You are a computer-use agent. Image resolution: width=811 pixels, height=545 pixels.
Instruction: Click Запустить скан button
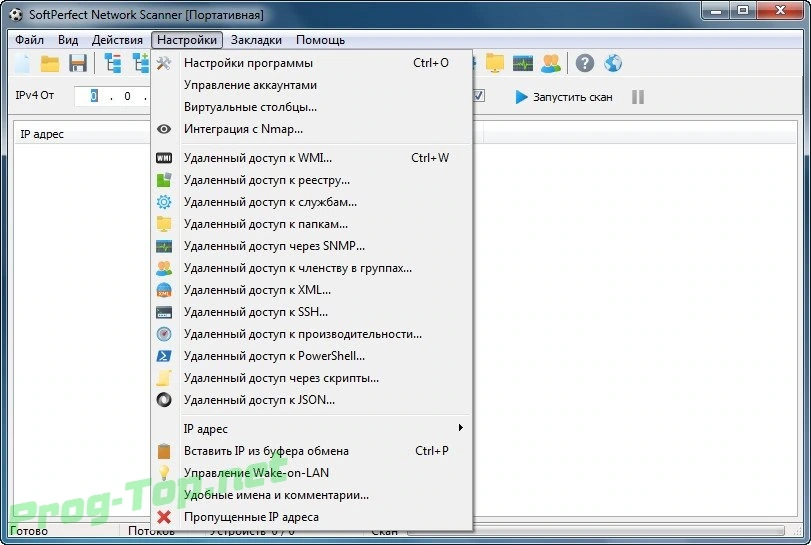click(x=564, y=97)
